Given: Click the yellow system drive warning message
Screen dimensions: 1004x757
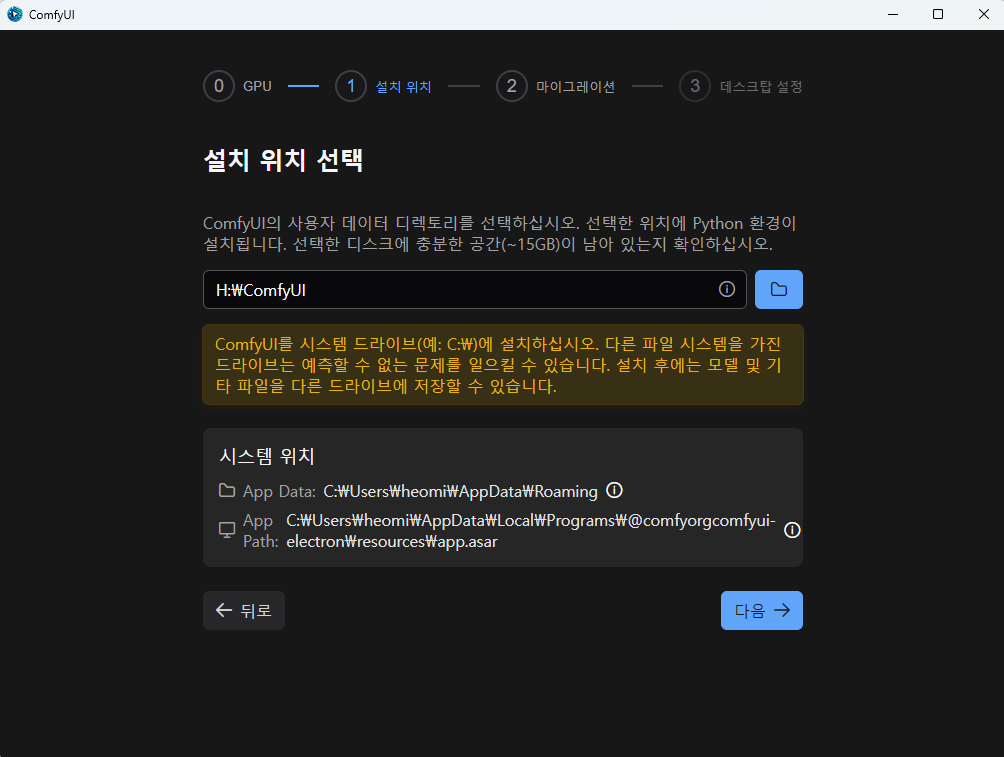Looking at the screenshot, I should [x=503, y=364].
